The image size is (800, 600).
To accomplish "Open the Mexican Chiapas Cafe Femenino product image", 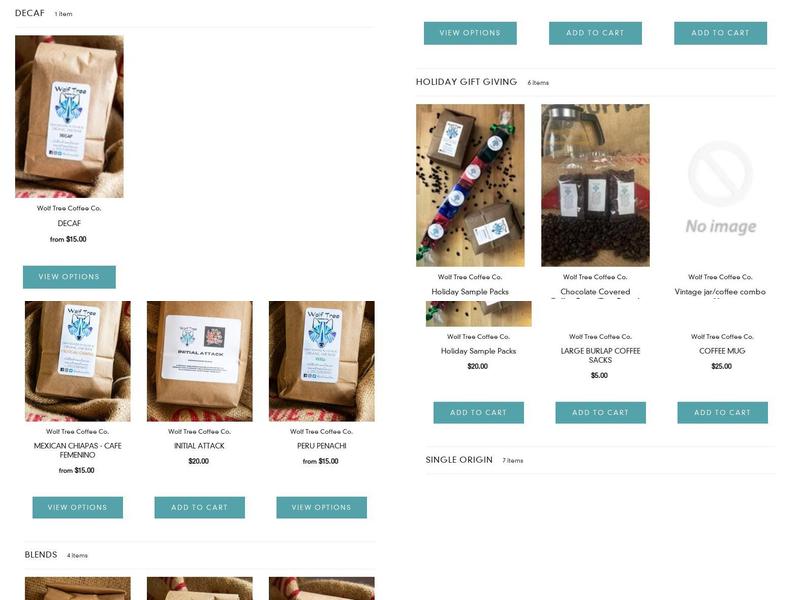I will pos(78,361).
